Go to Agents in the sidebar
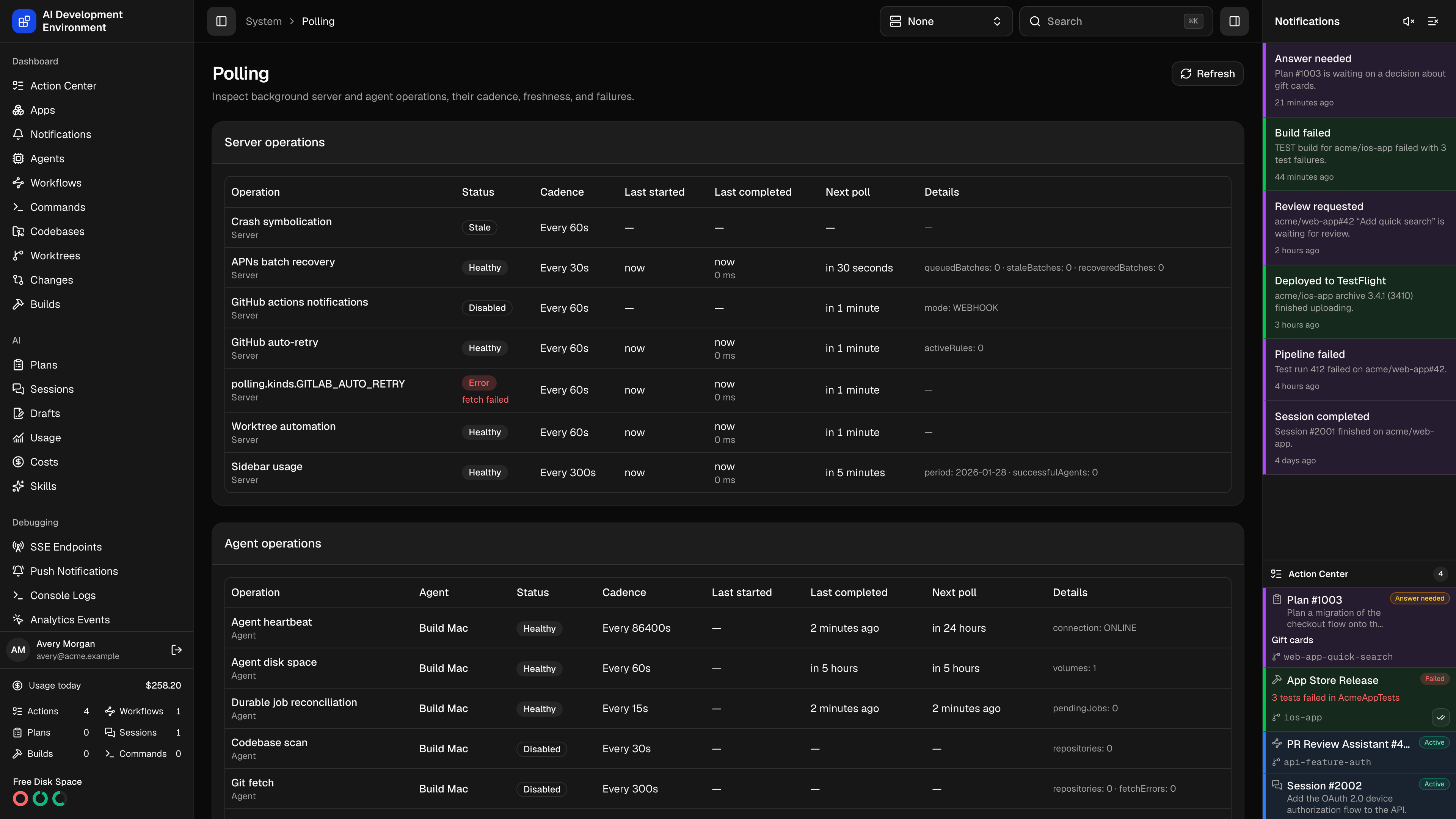 point(97,159)
